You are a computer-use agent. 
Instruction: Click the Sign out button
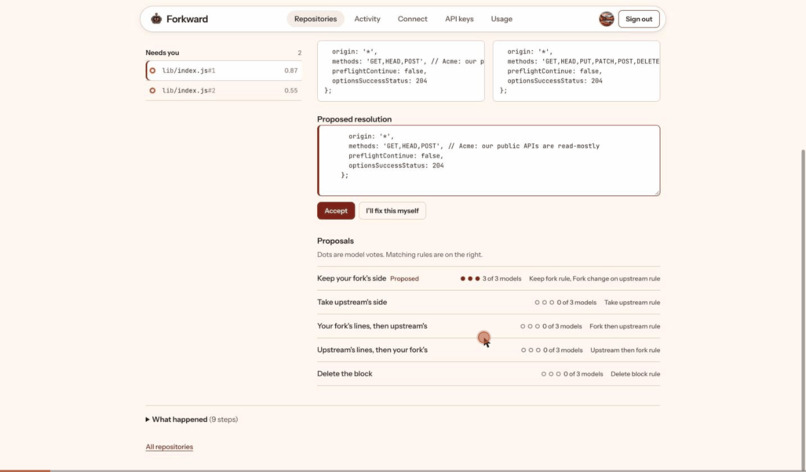point(638,19)
